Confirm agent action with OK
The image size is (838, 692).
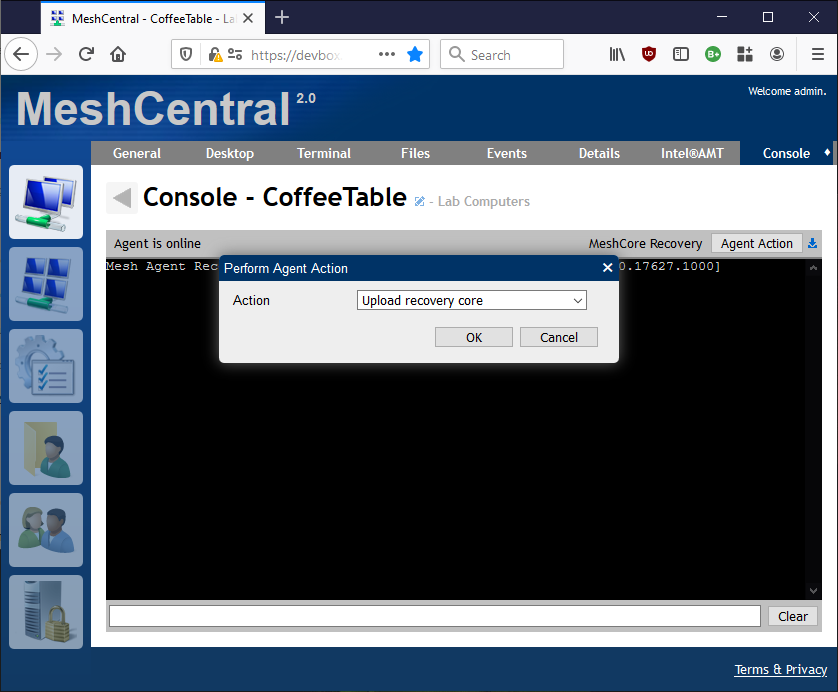point(474,337)
